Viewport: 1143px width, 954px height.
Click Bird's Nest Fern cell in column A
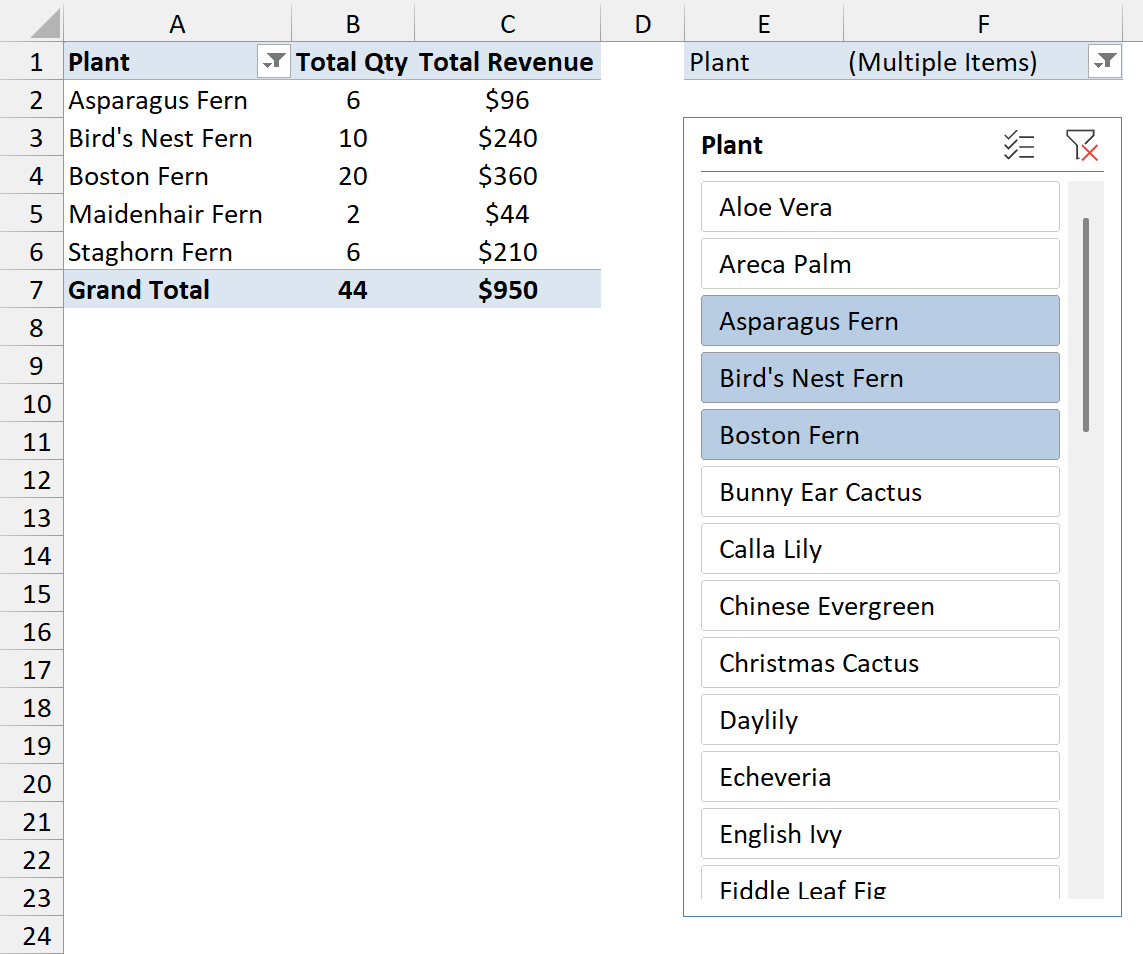pyautogui.click(x=177, y=138)
